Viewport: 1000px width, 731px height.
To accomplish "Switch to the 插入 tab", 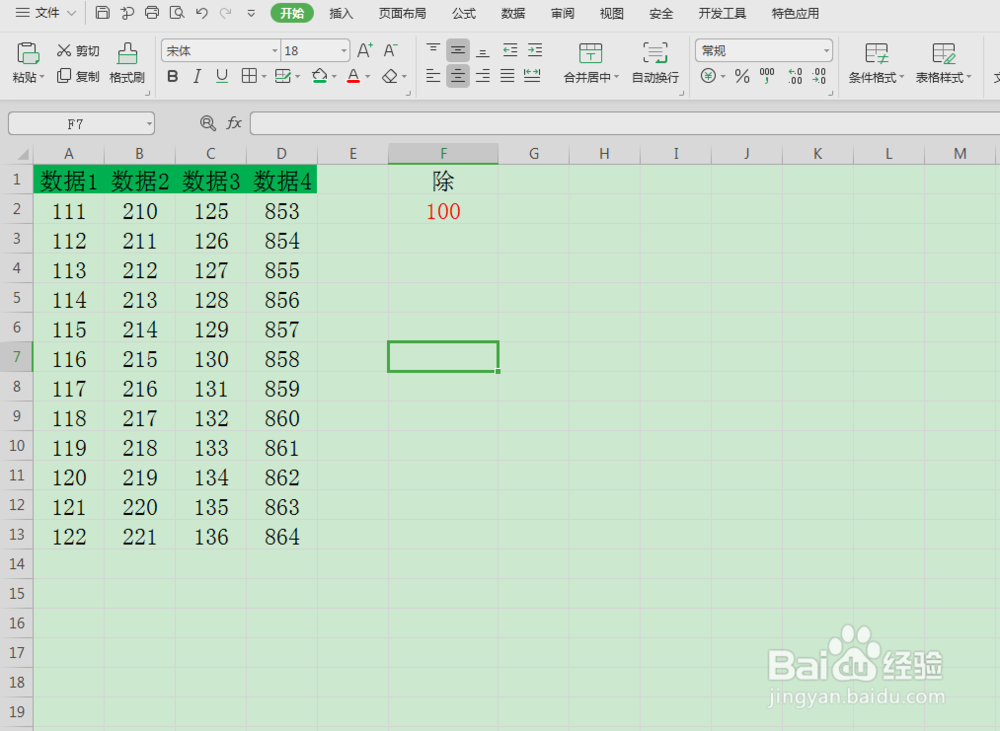I will coord(341,13).
